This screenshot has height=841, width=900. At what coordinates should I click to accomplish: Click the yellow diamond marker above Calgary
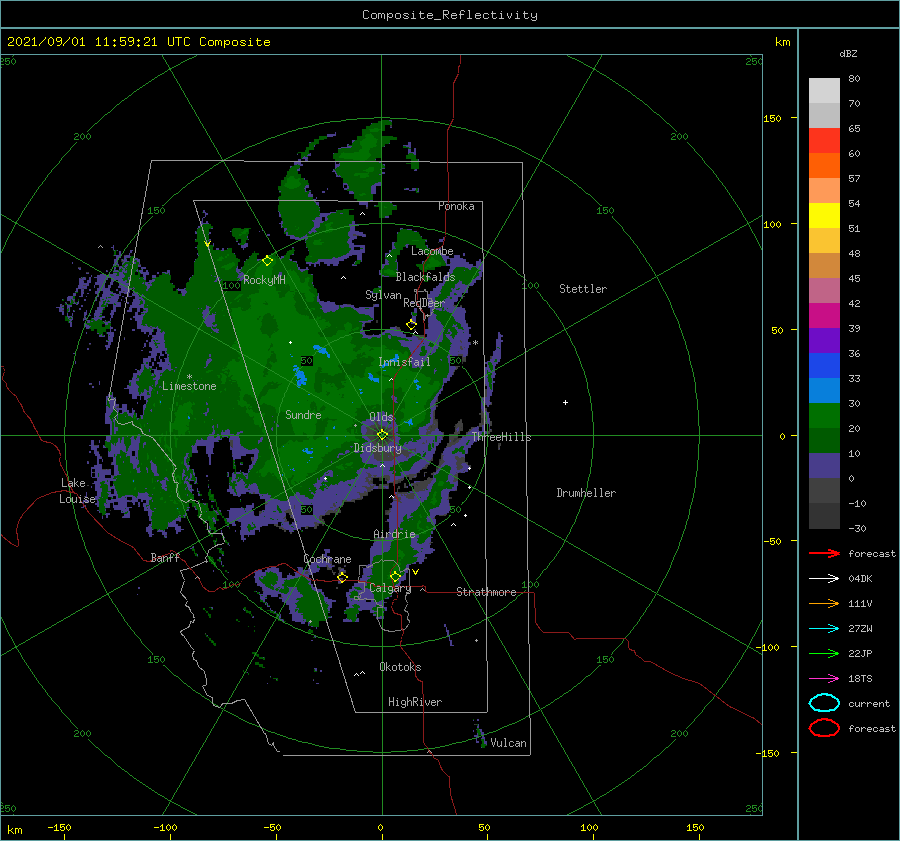pos(395,576)
